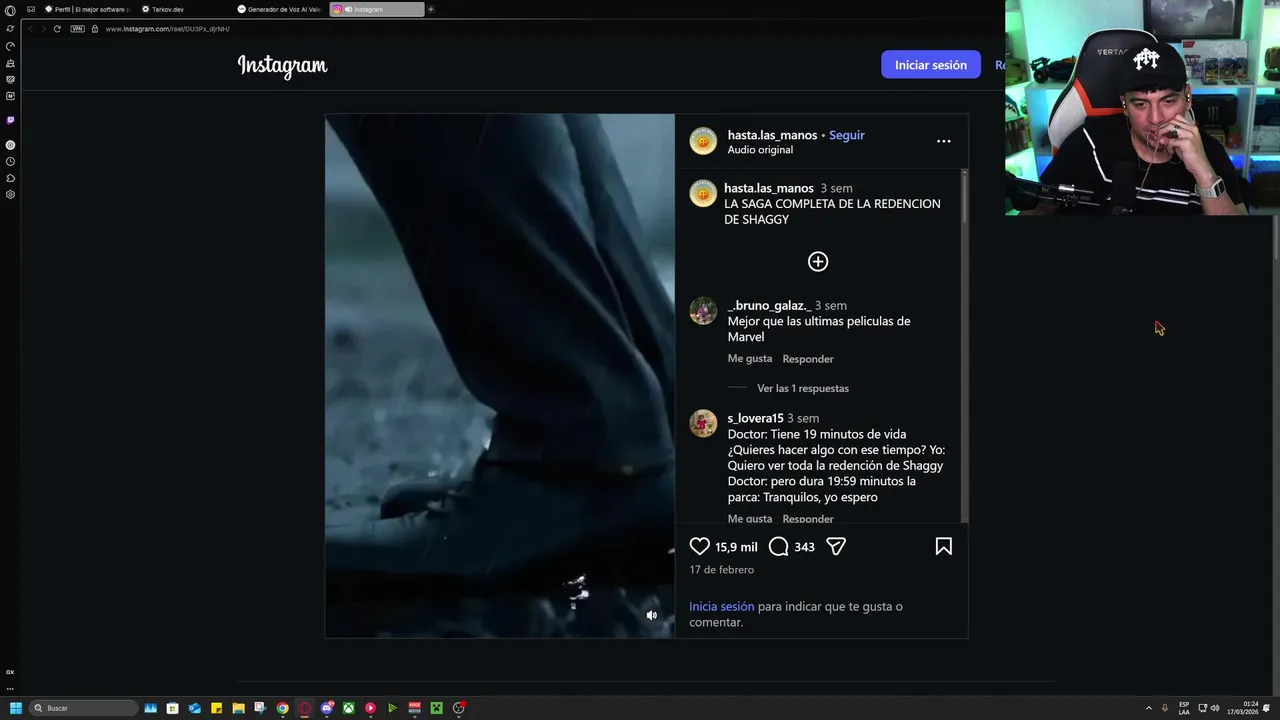The image size is (1280, 720).
Task: Switch to the Perfil El mejor software tab
Action: 86,9
